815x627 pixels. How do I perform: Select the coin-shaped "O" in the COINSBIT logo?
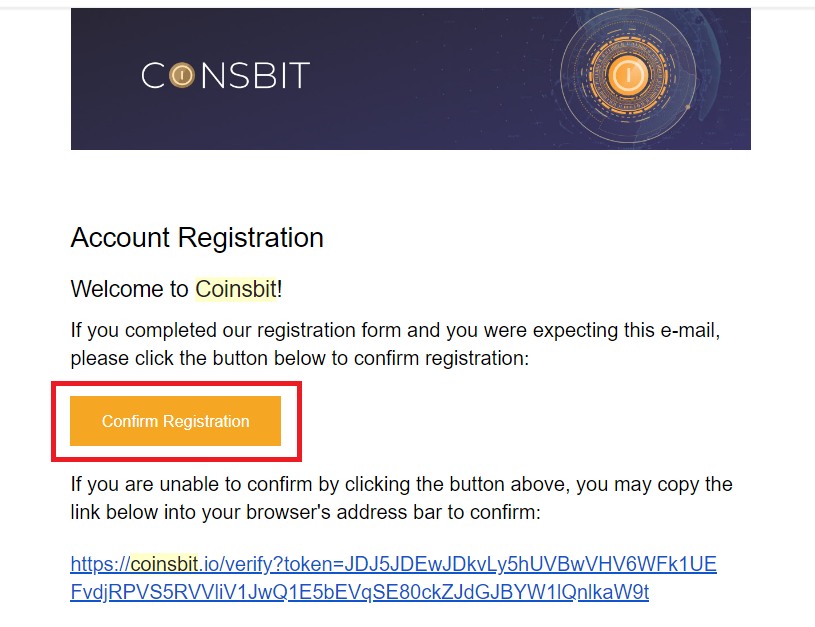coord(180,75)
